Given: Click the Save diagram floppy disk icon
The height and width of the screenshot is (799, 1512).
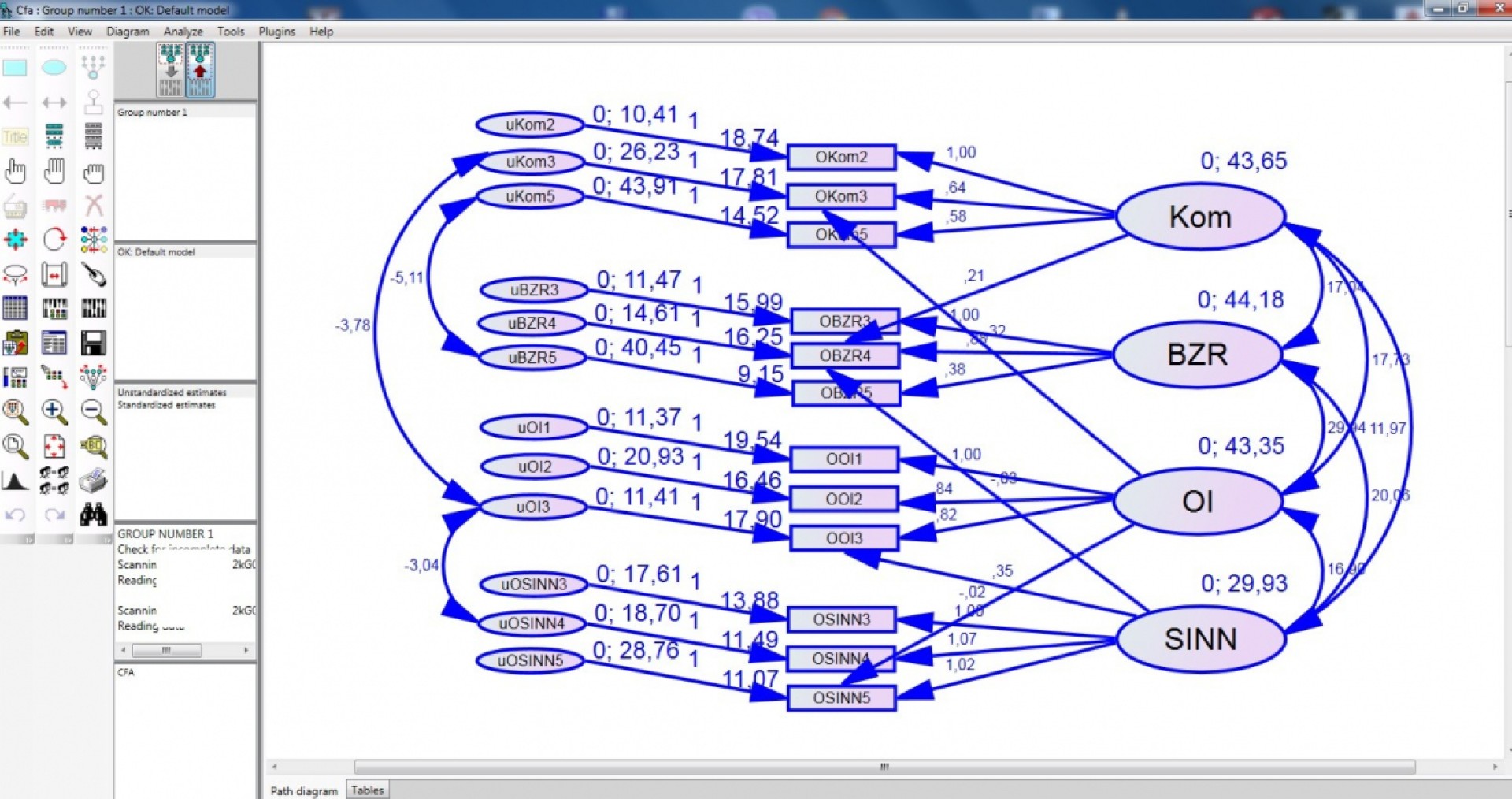Looking at the screenshot, I should [x=93, y=343].
